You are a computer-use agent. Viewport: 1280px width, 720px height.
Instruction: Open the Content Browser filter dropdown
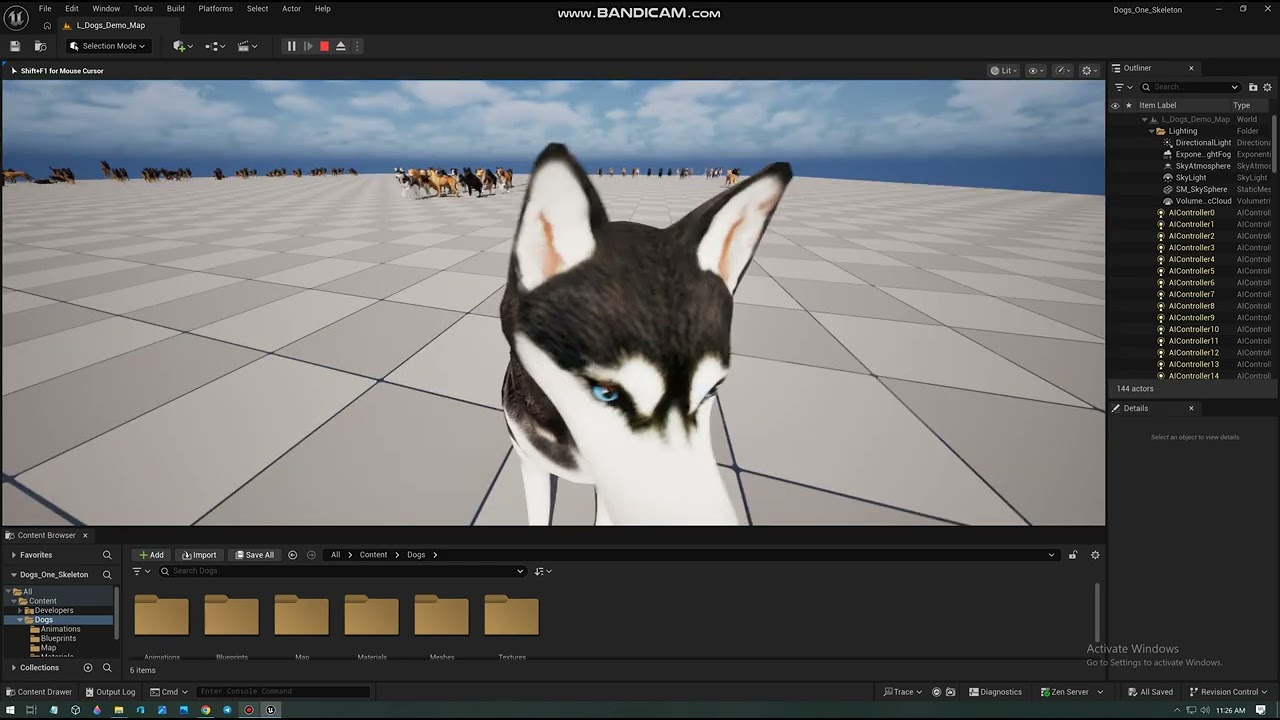click(x=141, y=571)
